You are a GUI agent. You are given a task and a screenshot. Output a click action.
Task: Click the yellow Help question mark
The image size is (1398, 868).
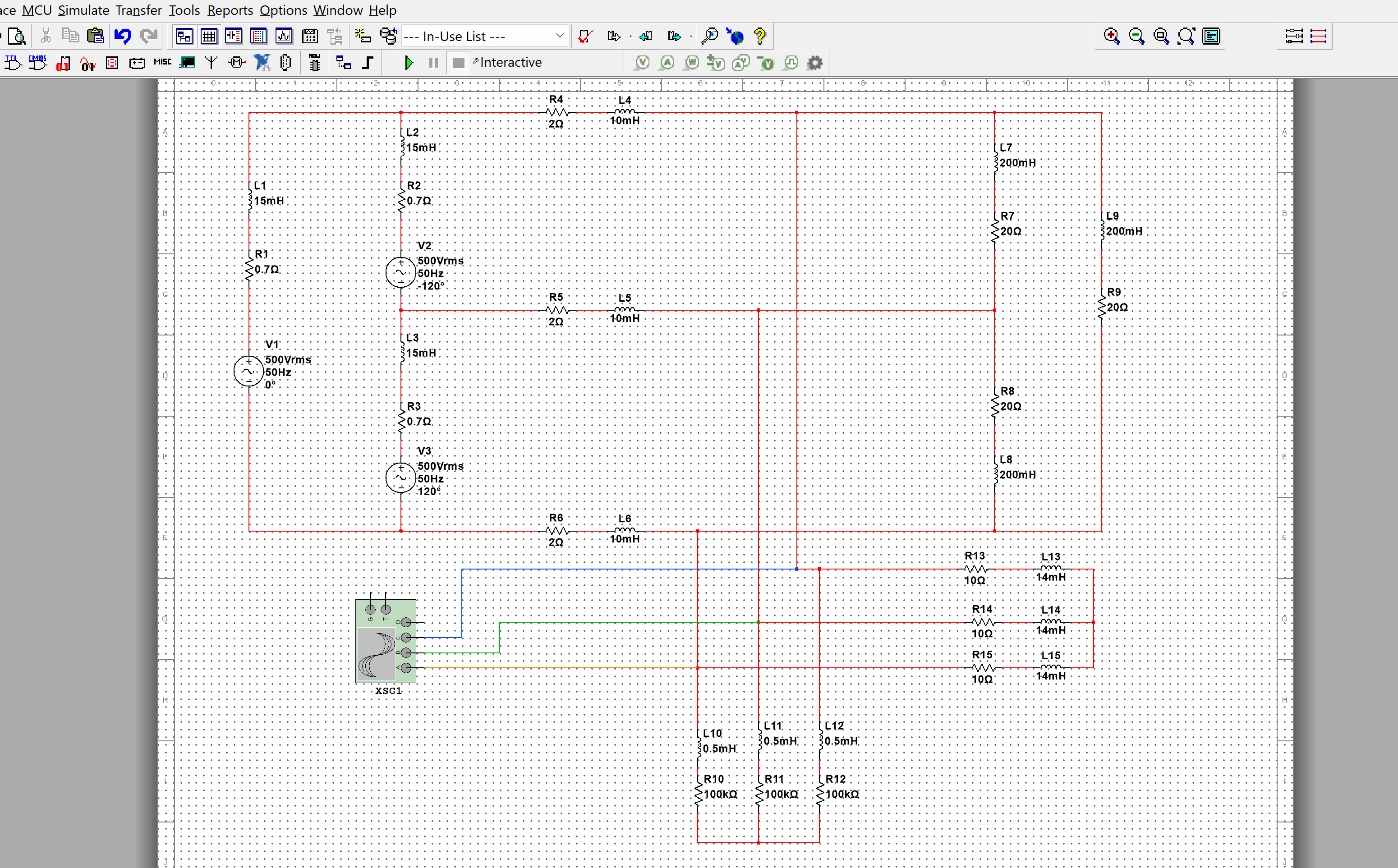coord(760,36)
